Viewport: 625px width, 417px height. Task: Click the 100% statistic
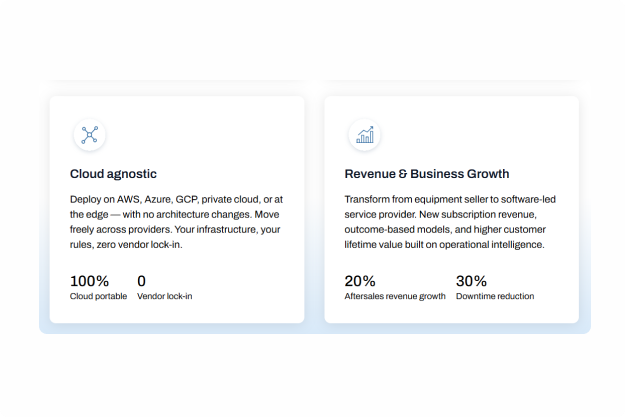pyautogui.click(x=89, y=281)
